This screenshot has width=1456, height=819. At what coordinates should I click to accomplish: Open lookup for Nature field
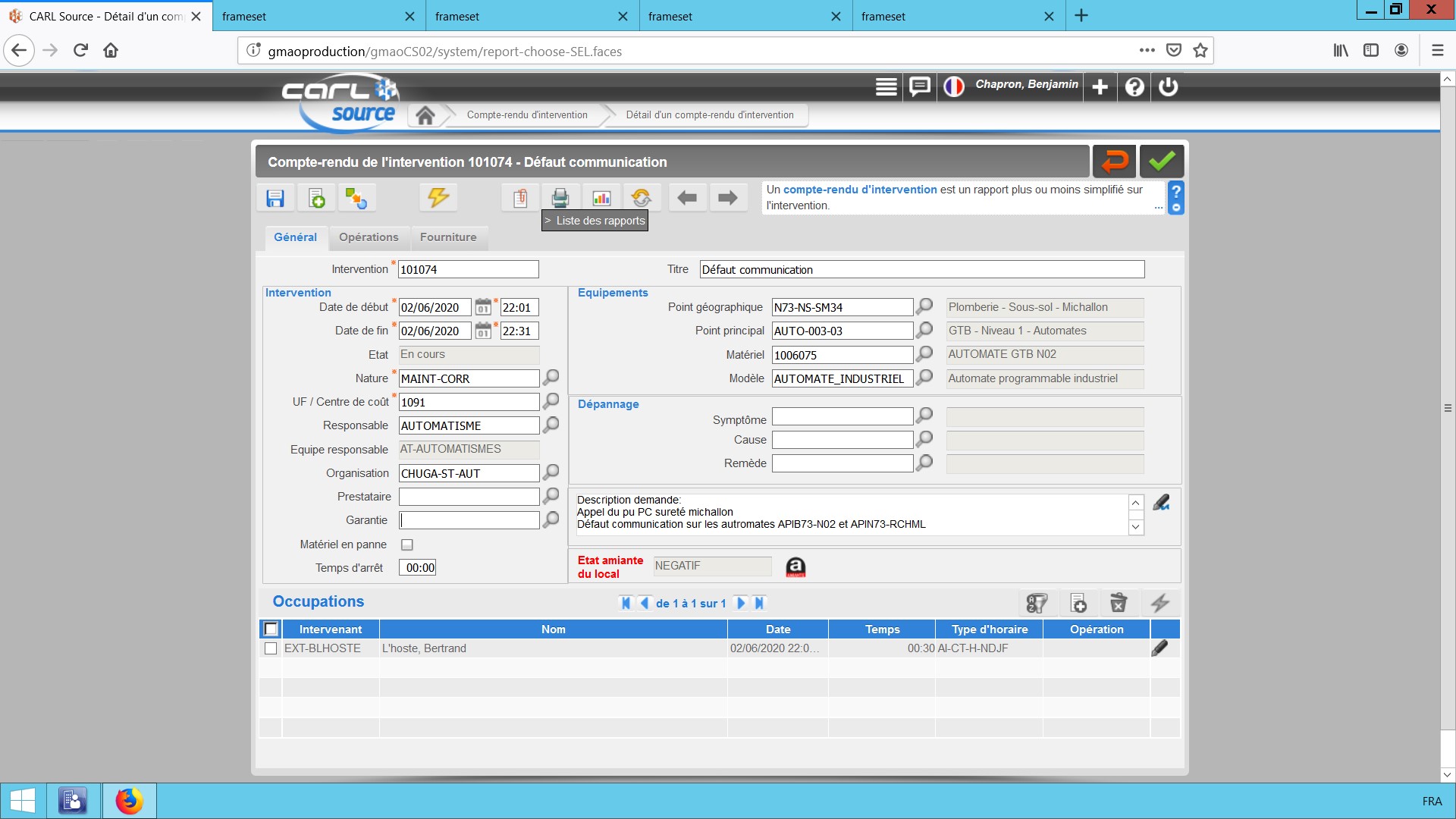[x=551, y=378]
